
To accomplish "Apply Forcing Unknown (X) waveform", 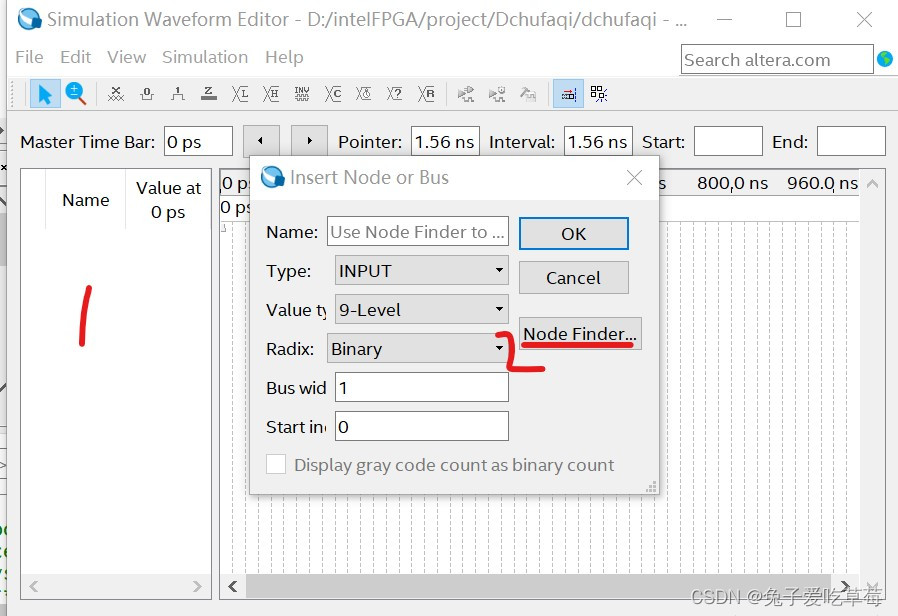I will pyautogui.click(x=116, y=94).
